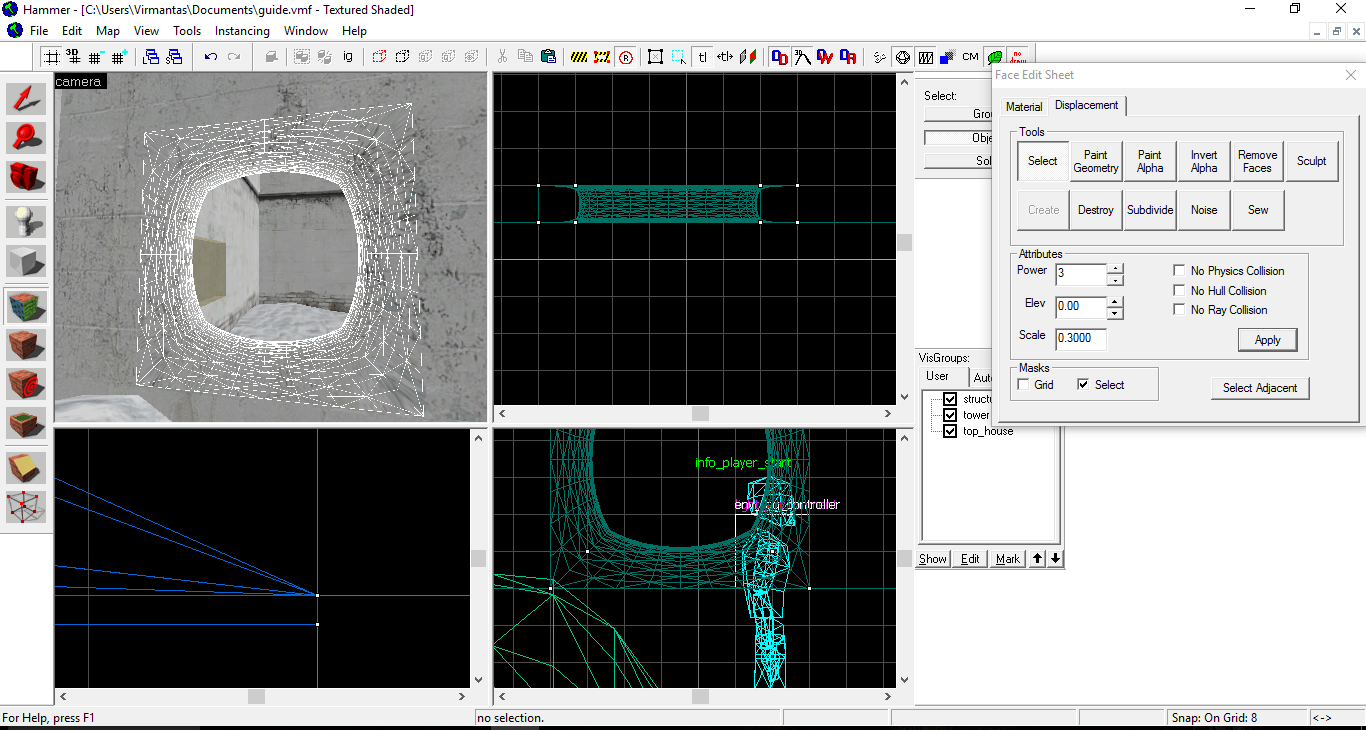The width and height of the screenshot is (1366, 730).
Task: Click the Apply Decals target-cube icon
Action: click(27, 384)
